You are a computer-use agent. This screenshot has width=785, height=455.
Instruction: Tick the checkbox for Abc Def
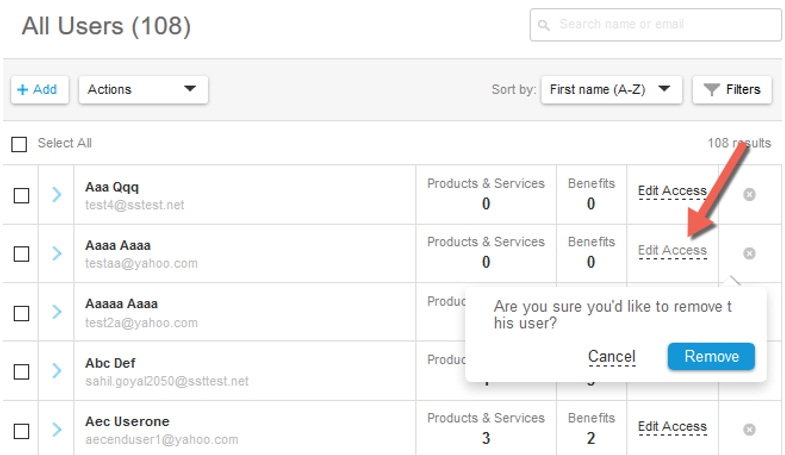pos(21,372)
